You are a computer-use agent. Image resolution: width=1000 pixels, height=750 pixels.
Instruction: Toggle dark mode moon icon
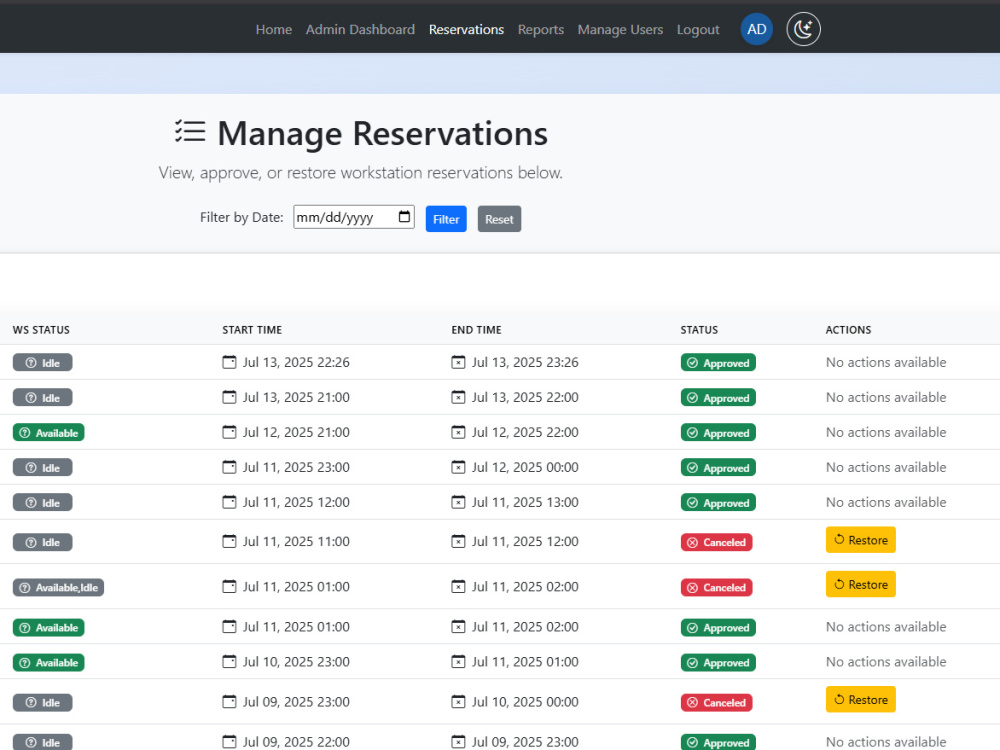[x=803, y=29]
